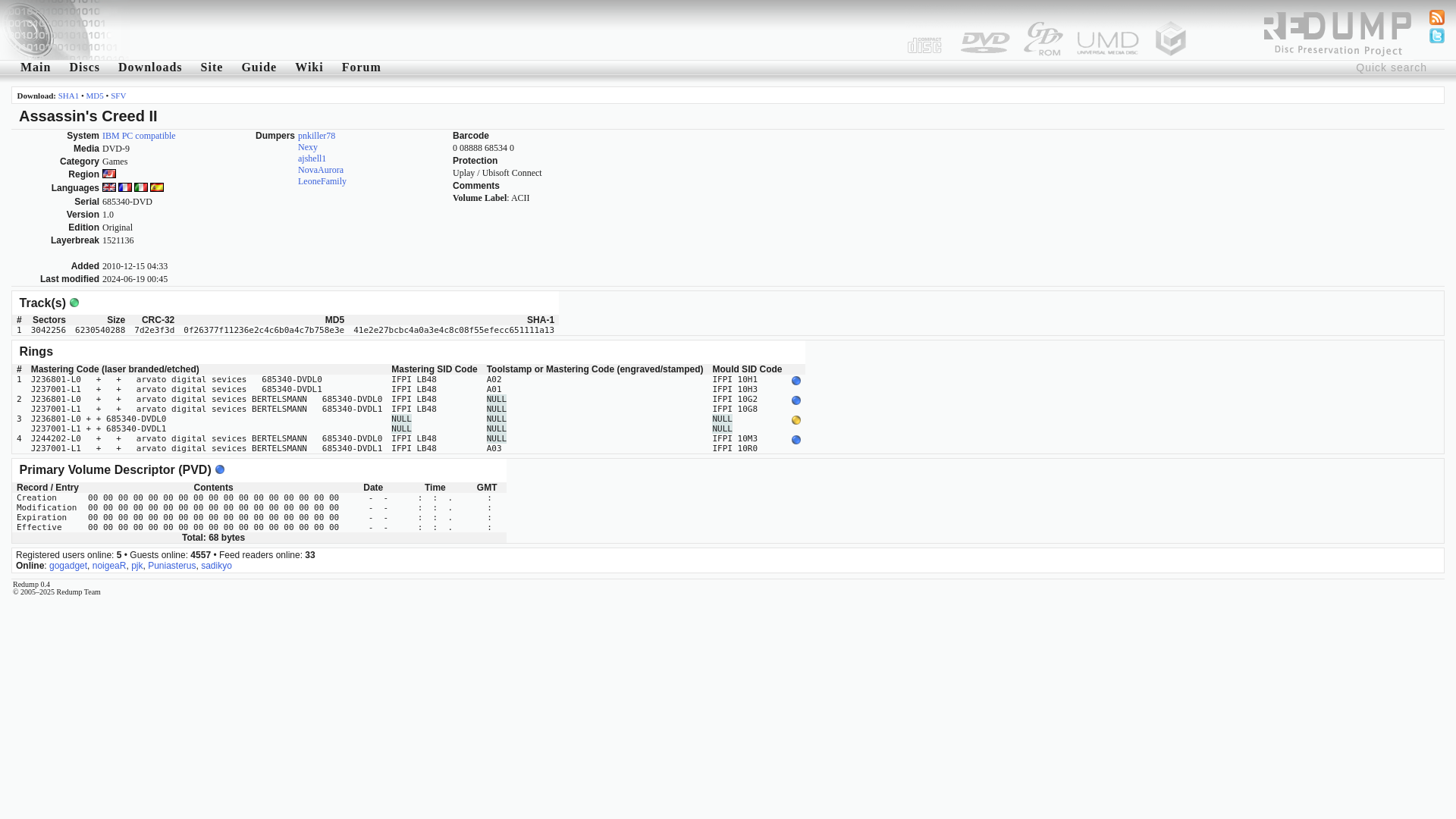Select the Added date 2010-12-15 04:33
Screen dimensions: 1456x819
coord(135,266)
